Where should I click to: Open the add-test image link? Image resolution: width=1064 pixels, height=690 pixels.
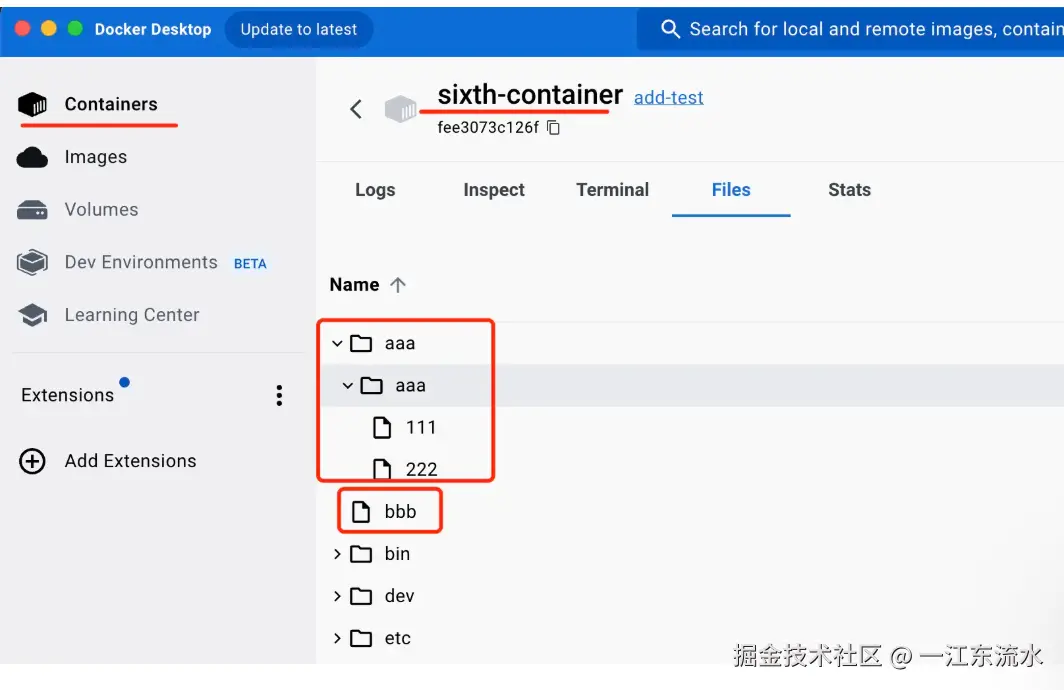668,97
